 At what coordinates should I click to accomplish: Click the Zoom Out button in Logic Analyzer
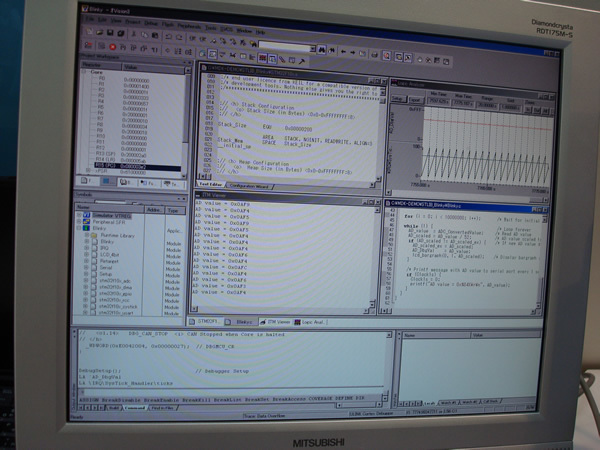point(537,110)
